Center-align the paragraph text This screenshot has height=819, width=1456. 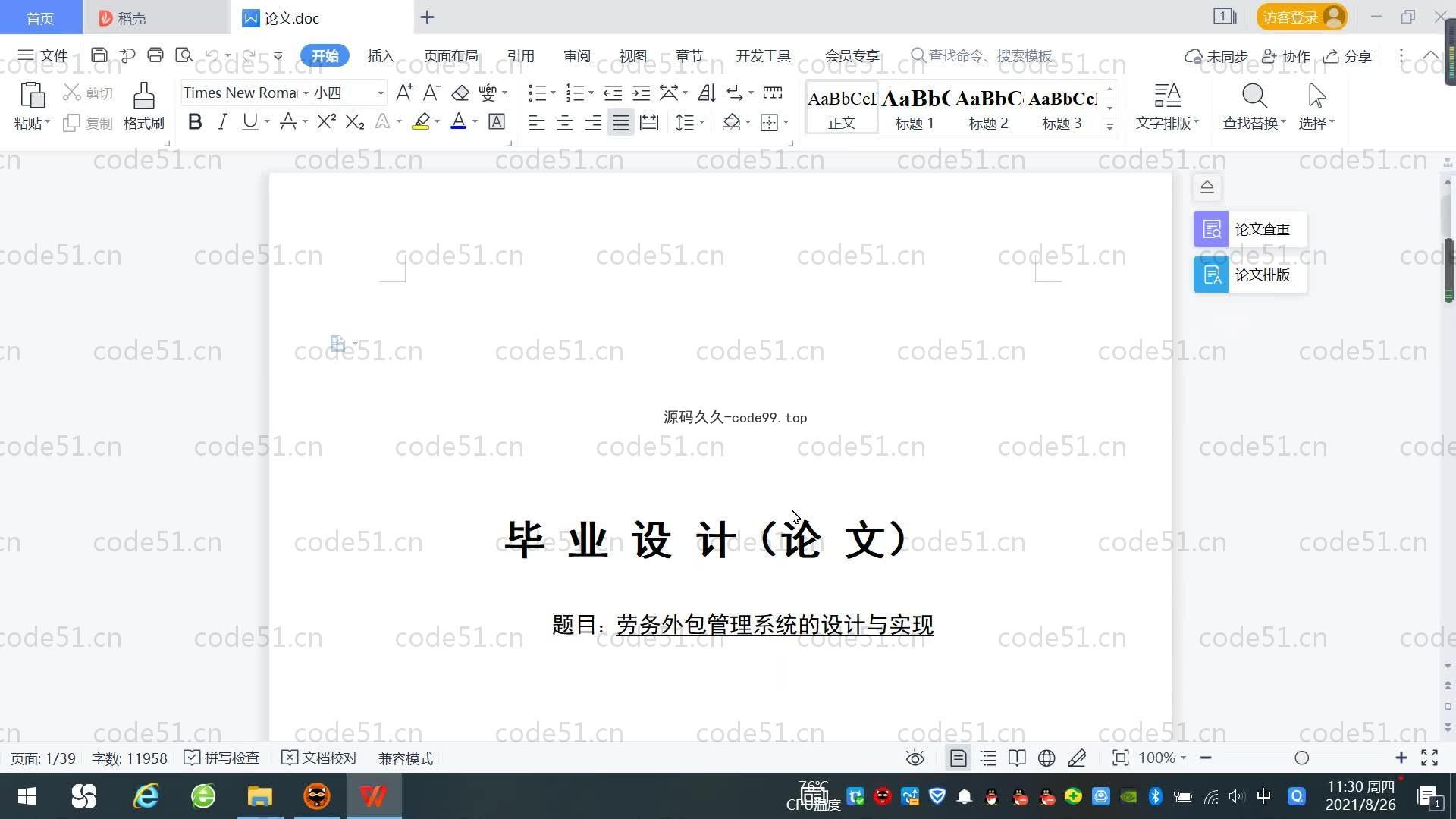(x=564, y=122)
